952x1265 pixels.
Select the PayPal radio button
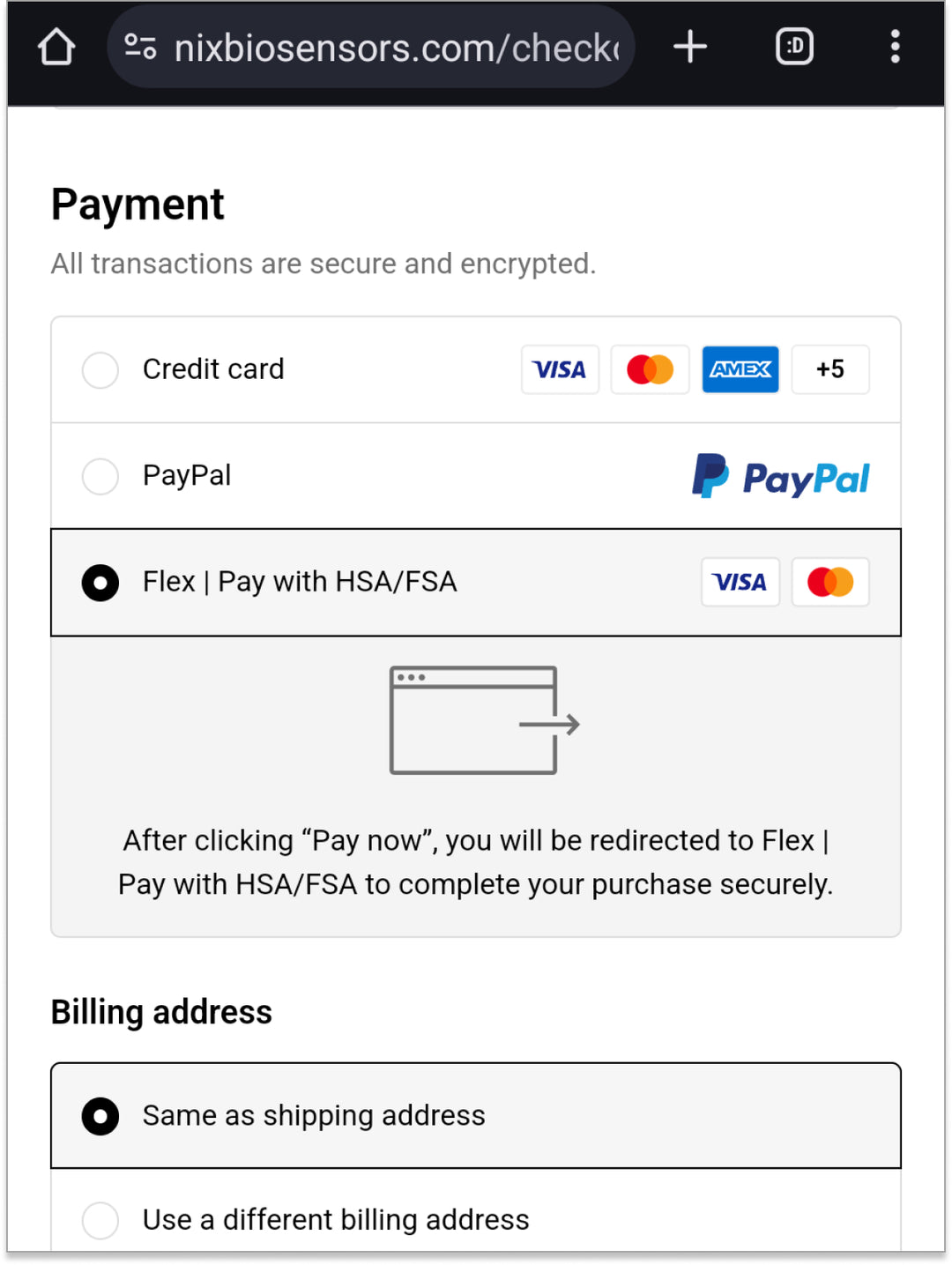(x=100, y=476)
